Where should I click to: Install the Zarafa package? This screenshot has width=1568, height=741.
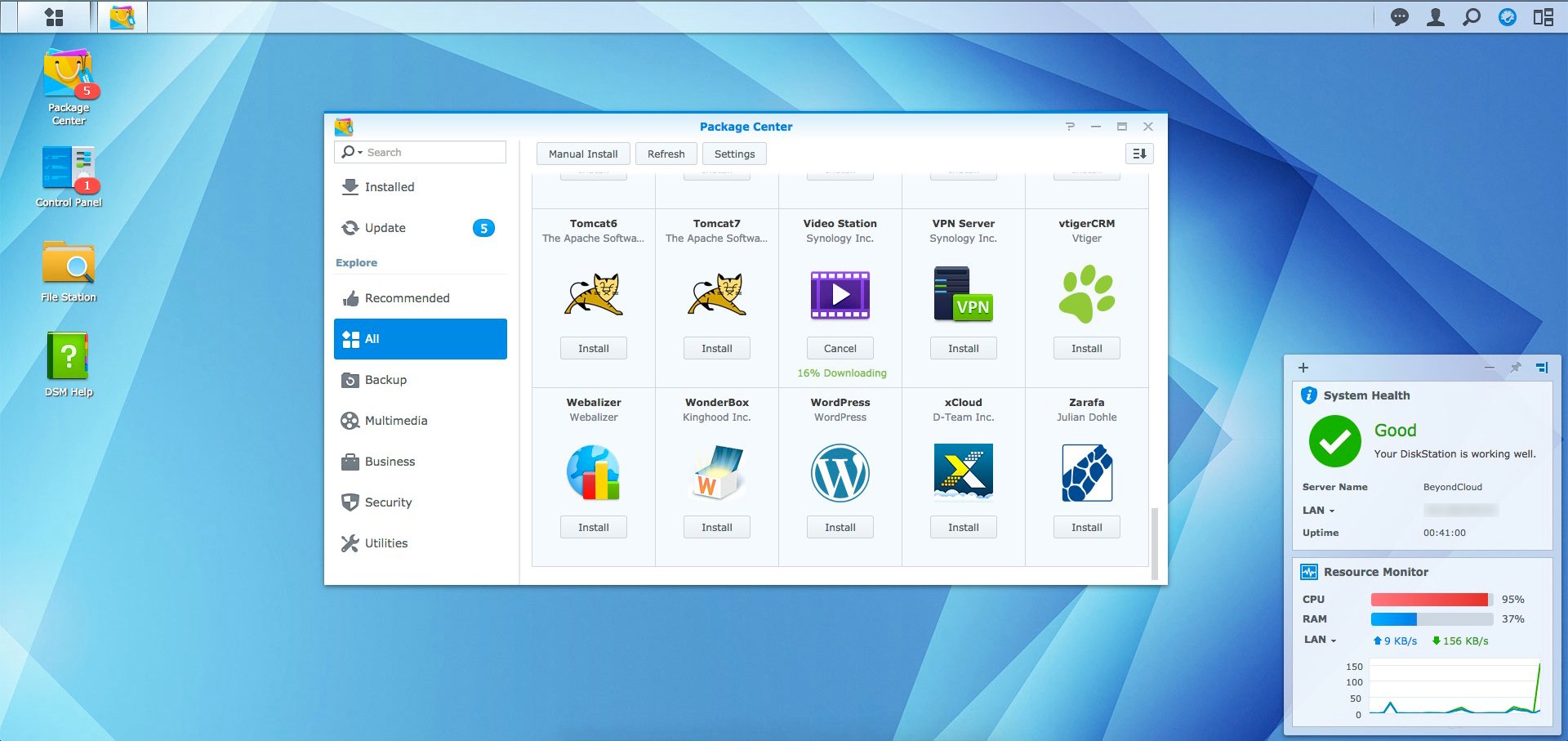point(1087,527)
